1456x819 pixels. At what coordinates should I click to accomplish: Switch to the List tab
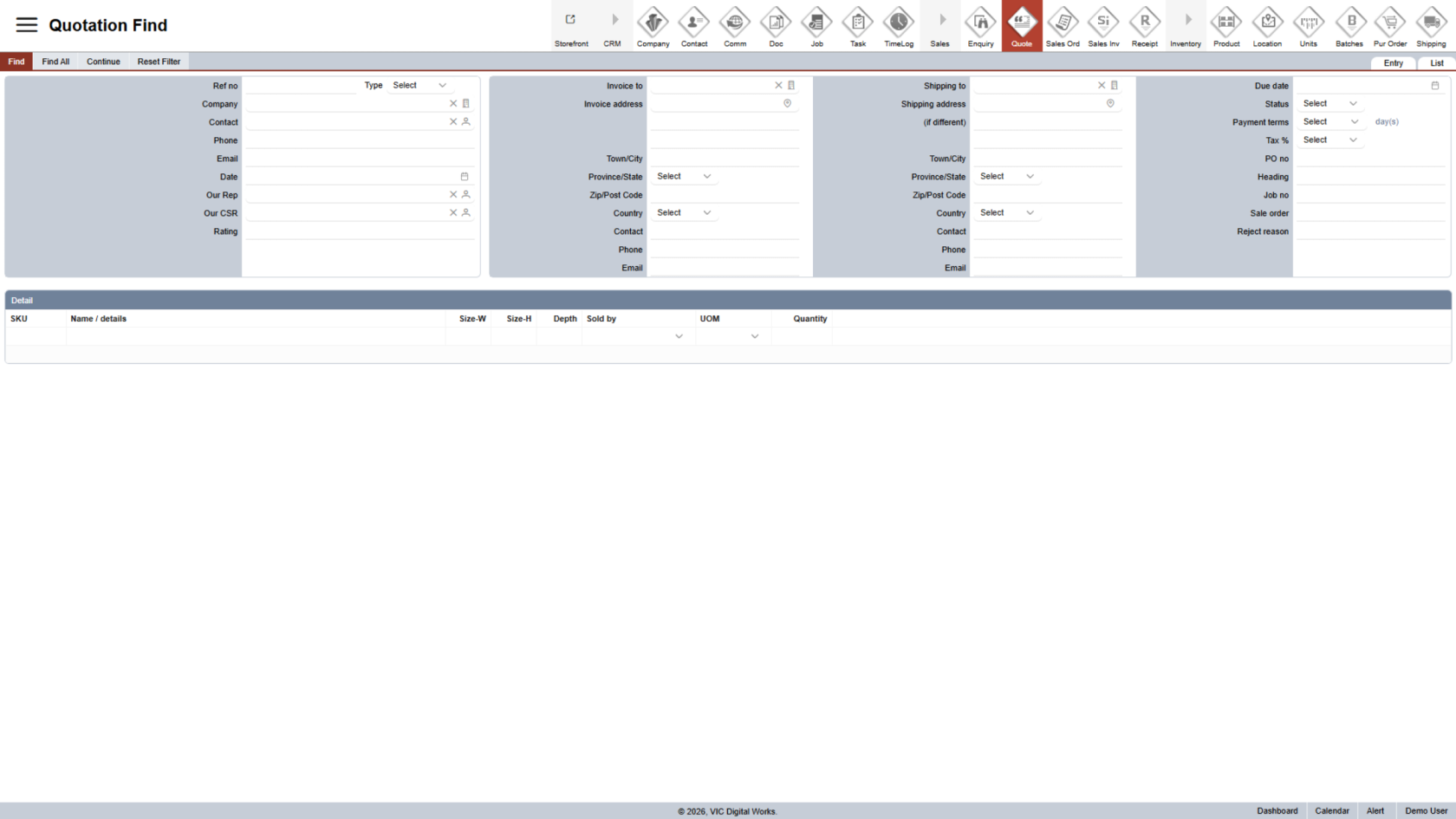(1436, 63)
